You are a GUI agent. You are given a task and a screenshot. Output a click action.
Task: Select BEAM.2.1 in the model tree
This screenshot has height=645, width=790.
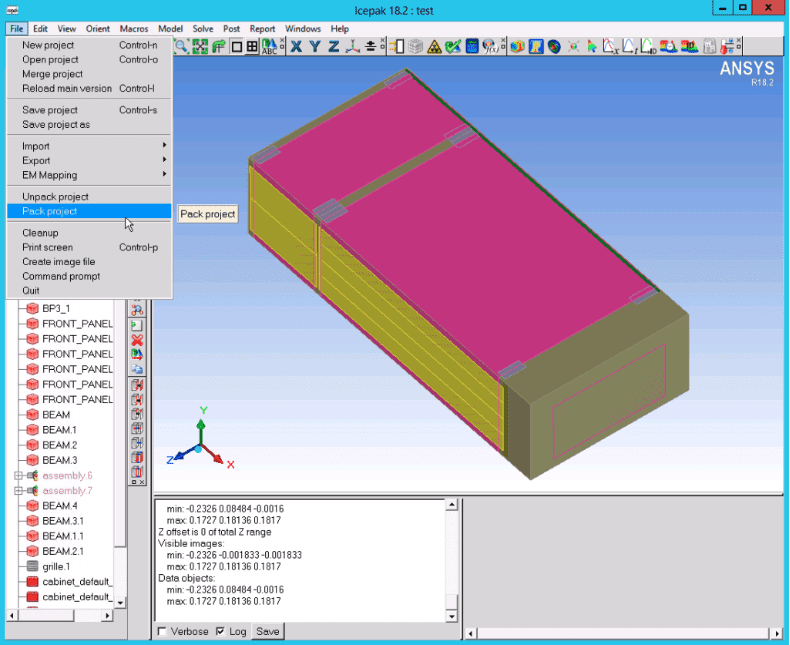[x=63, y=551]
